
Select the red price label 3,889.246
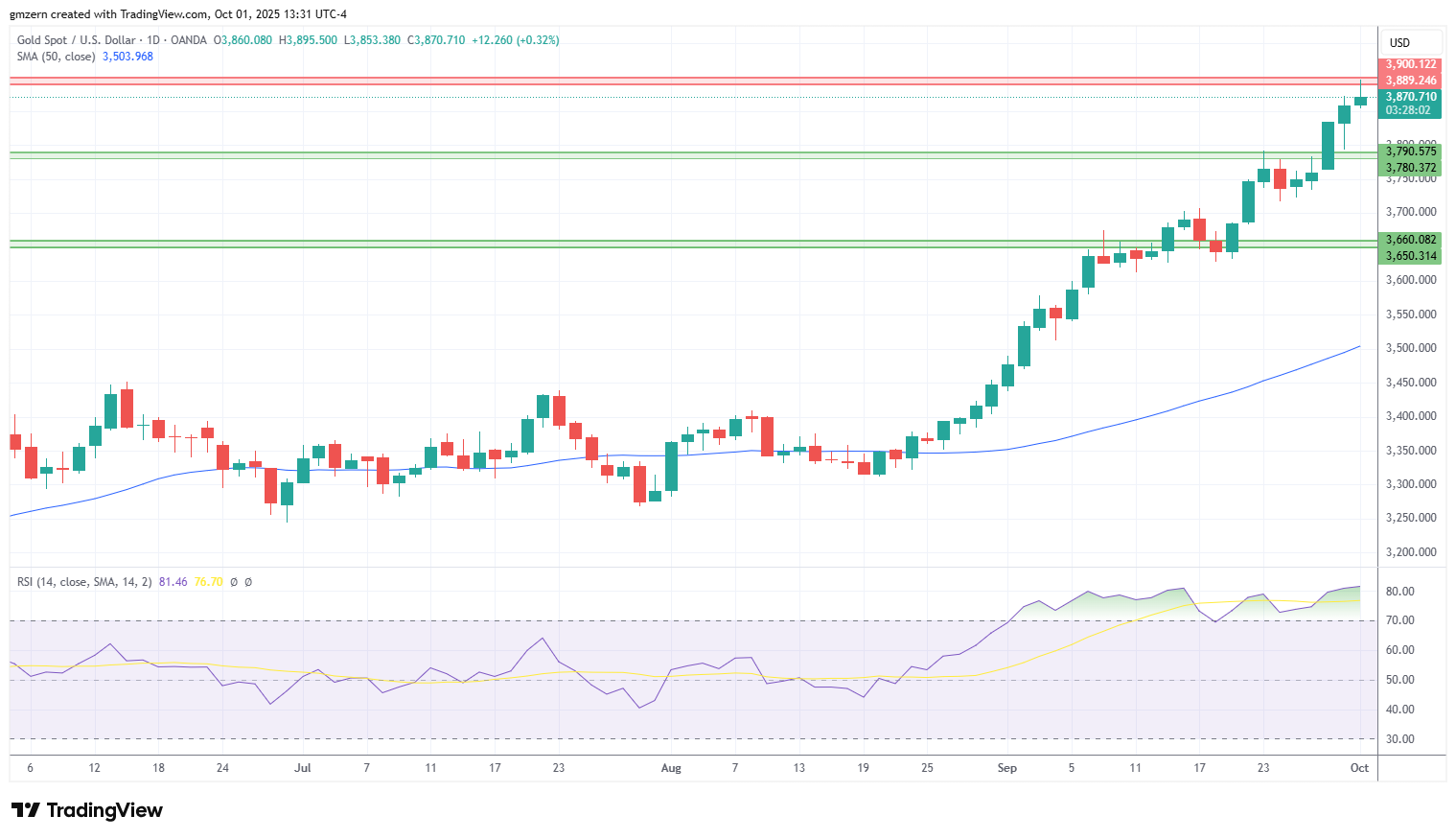1411,81
